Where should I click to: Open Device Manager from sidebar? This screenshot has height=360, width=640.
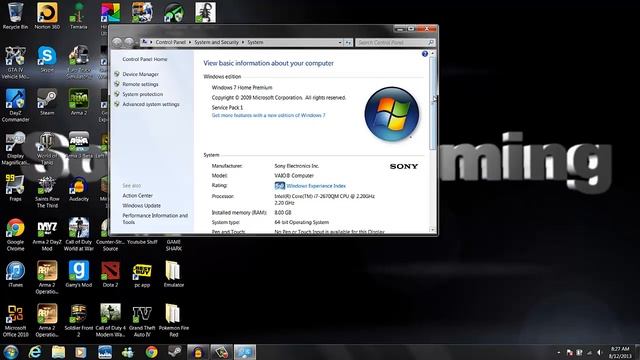tap(140, 74)
